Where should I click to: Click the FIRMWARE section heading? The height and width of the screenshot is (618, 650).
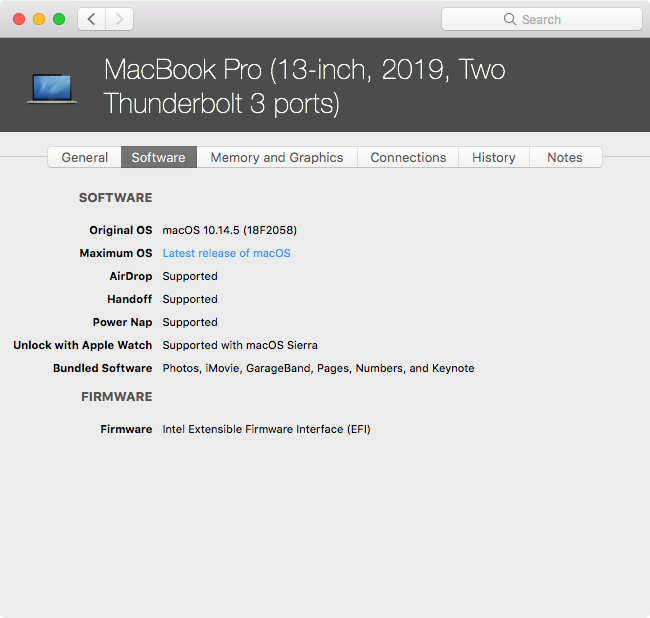(x=116, y=397)
